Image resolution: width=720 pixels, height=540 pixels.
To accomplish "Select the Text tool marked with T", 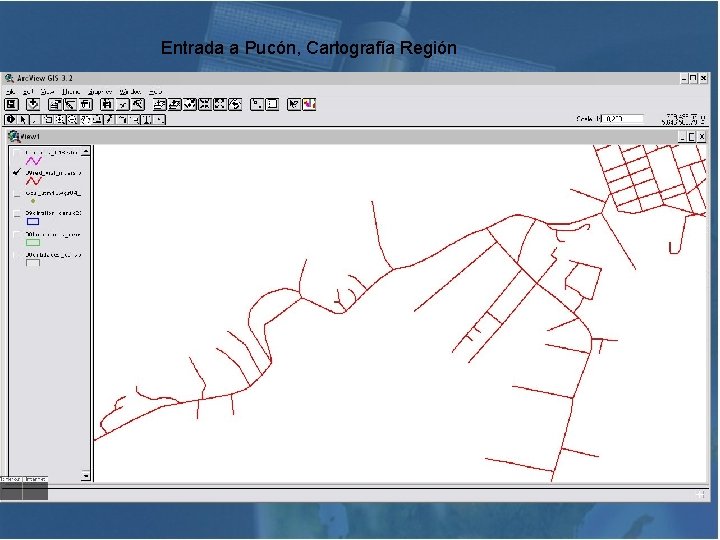I will click(147, 120).
